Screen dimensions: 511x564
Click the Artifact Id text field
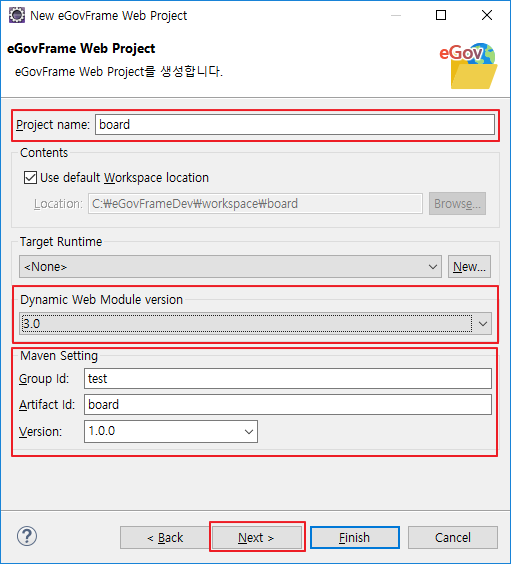(288, 404)
